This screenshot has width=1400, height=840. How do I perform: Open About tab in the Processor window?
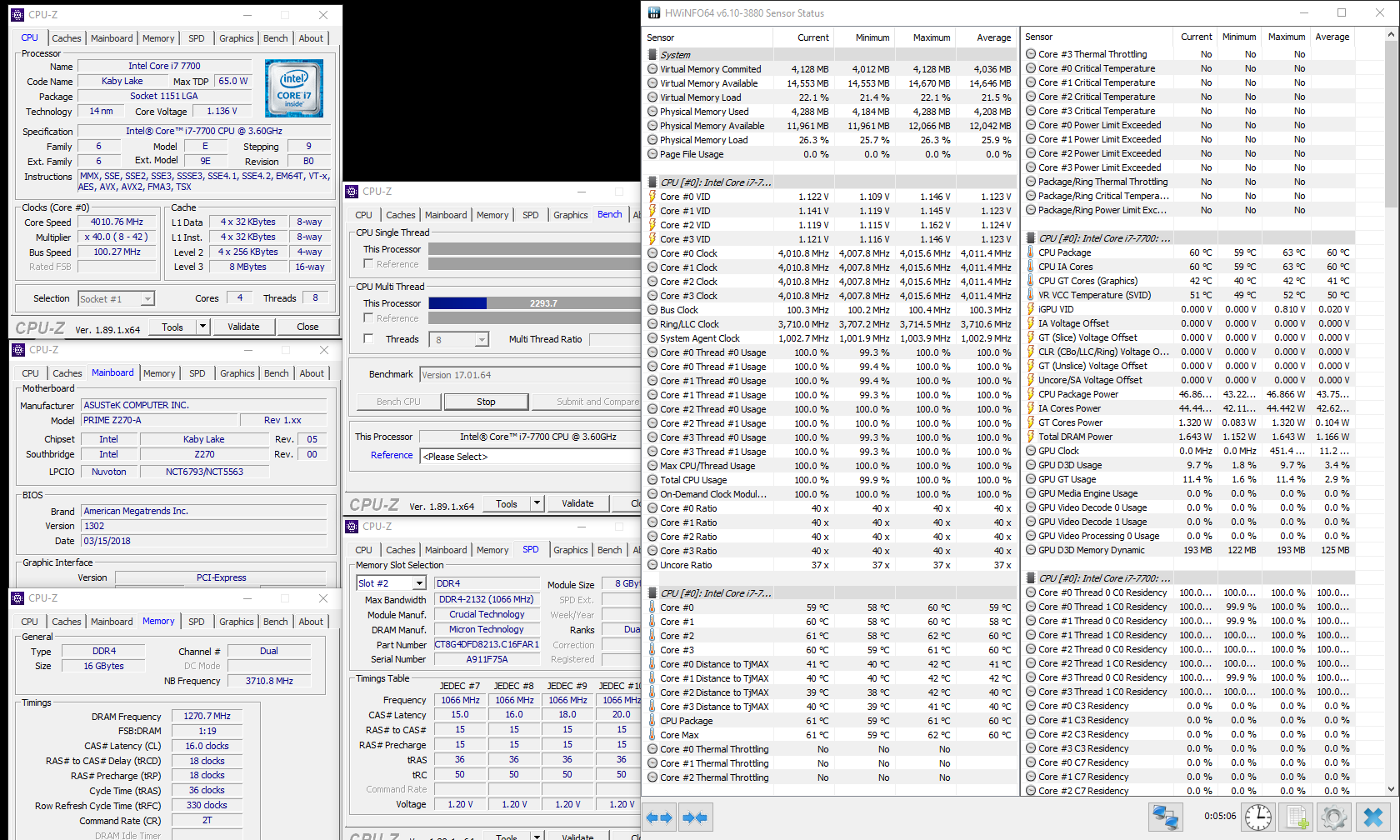311,38
